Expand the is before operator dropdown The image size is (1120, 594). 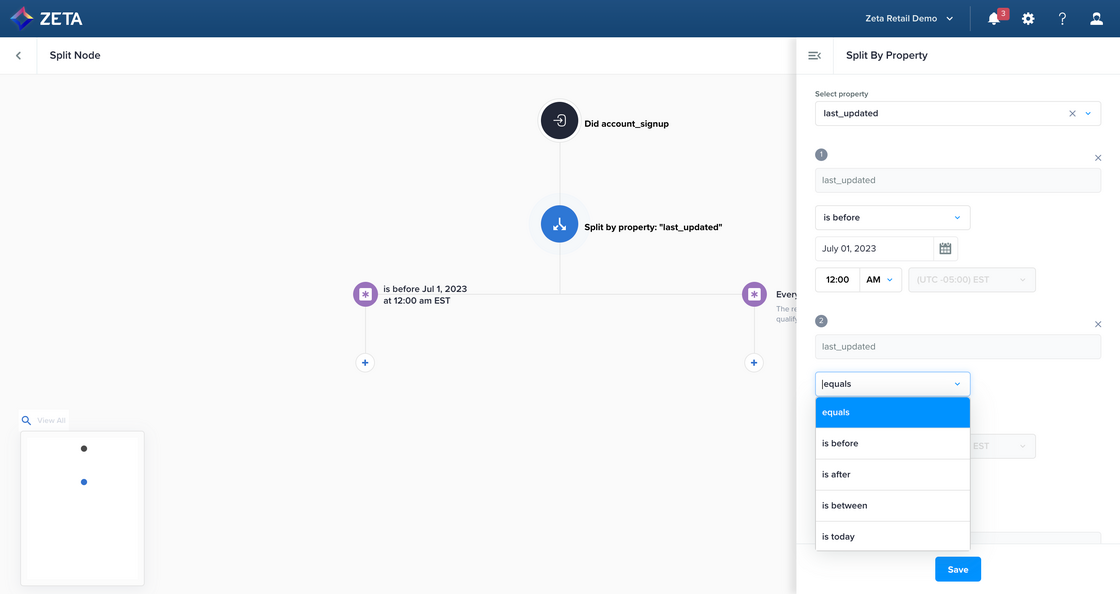tap(892, 218)
